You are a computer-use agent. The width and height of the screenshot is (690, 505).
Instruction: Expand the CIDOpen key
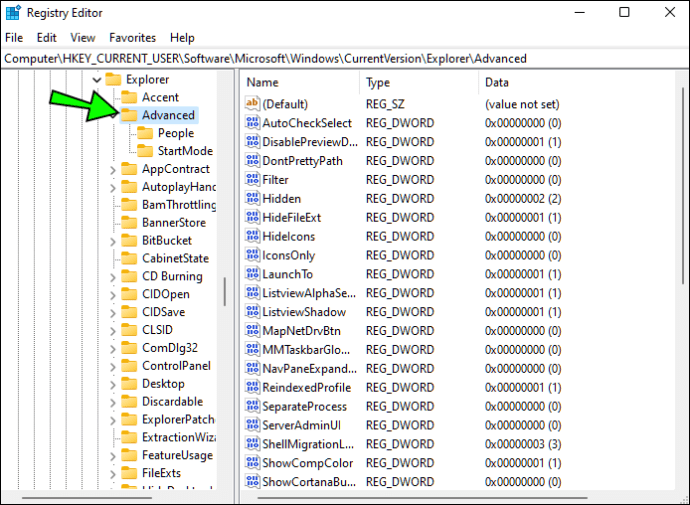point(113,295)
